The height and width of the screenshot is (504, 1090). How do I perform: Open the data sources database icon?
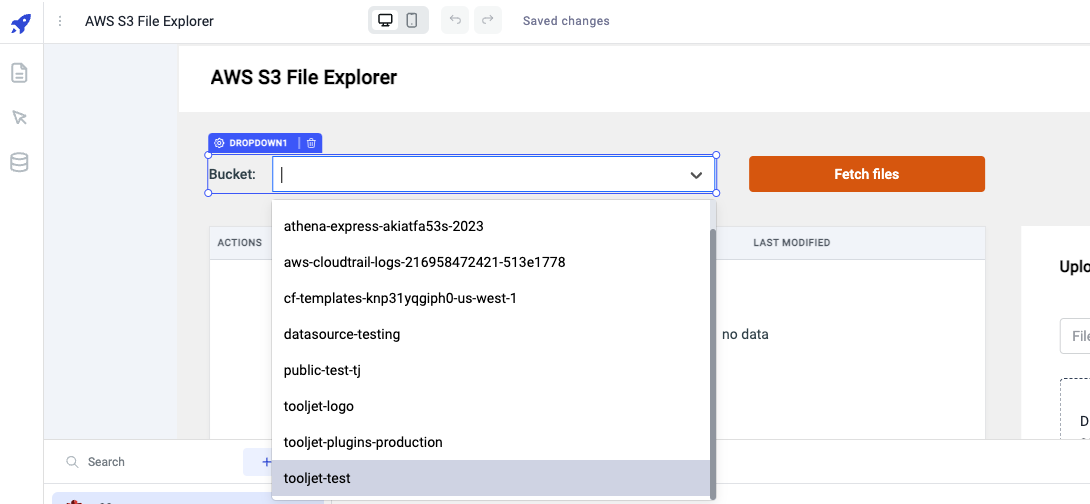pyautogui.click(x=19, y=162)
